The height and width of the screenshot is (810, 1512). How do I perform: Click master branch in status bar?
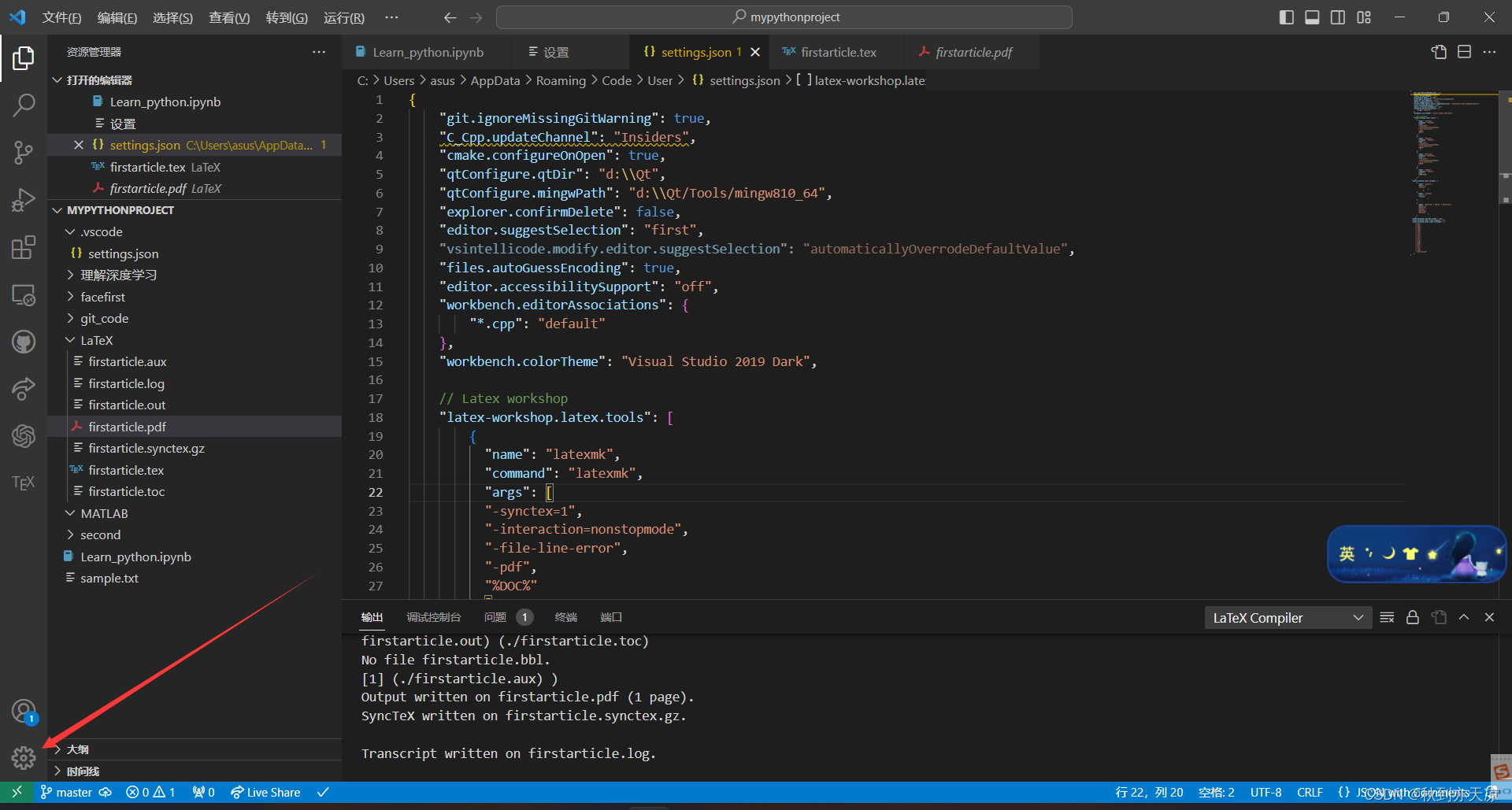point(67,793)
